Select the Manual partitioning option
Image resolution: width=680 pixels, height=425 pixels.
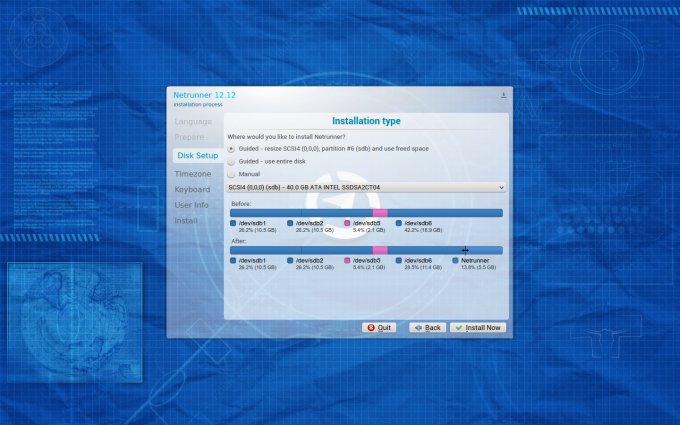pyautogui.click(x=232, y=174)
